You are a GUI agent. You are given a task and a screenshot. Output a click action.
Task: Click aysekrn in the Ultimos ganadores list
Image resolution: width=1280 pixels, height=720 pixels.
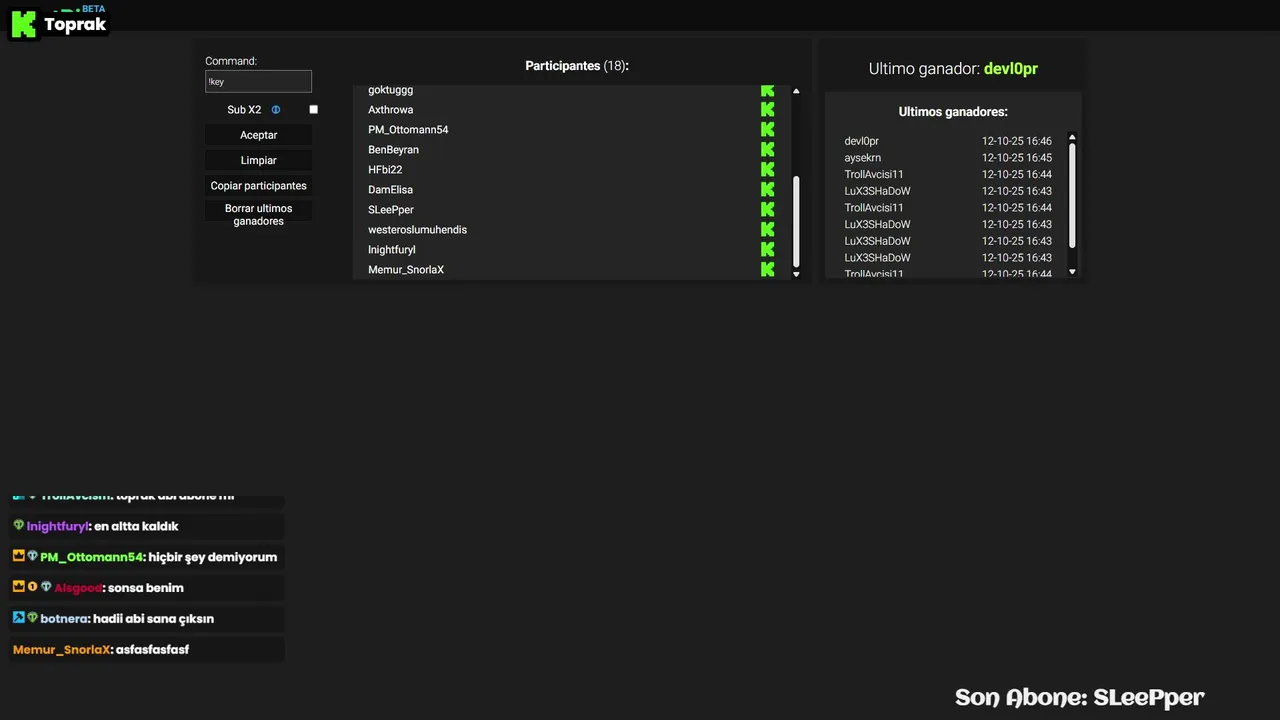coord(862,158)
